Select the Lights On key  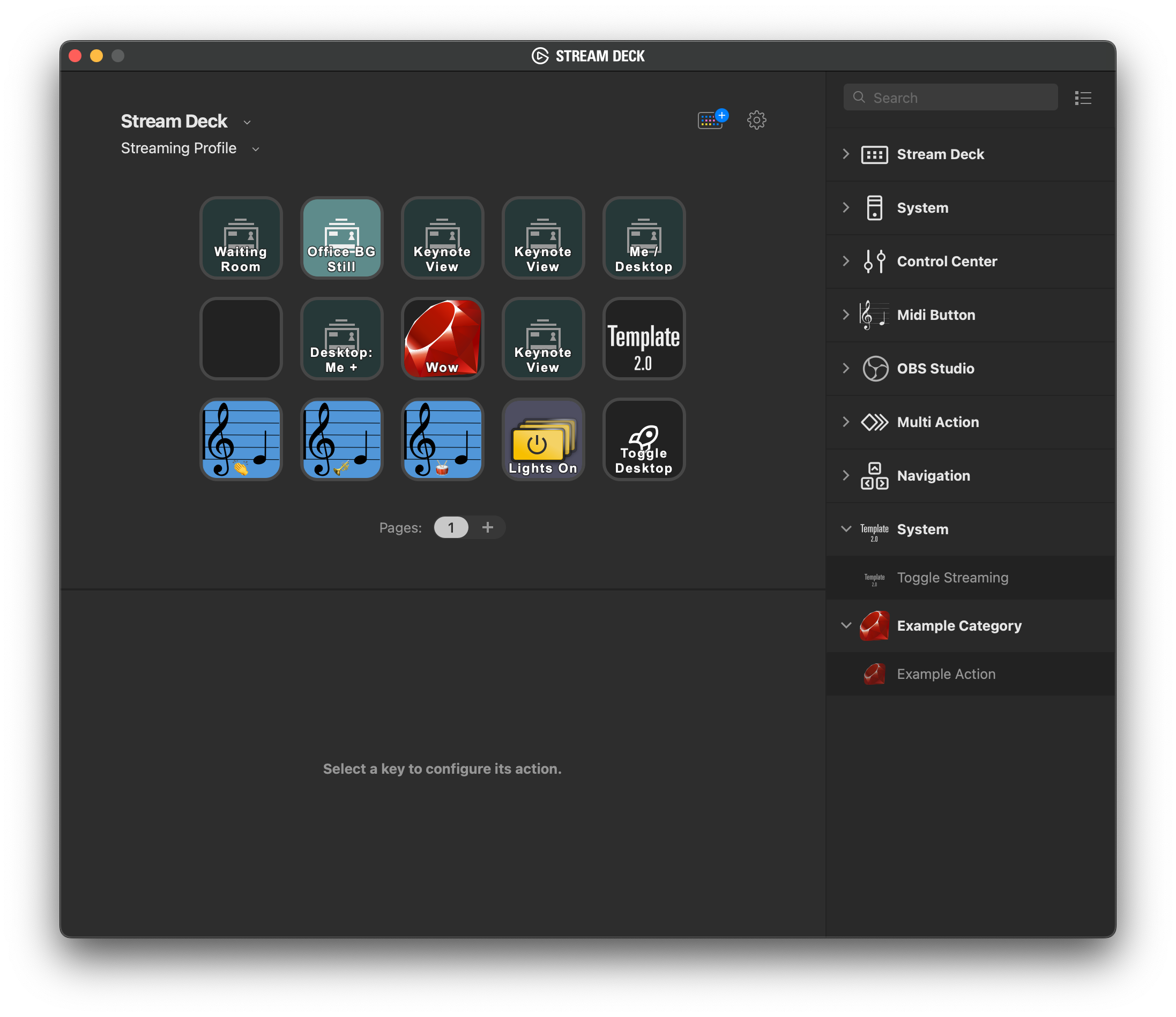pyautogui.click(x=542, y=439)
